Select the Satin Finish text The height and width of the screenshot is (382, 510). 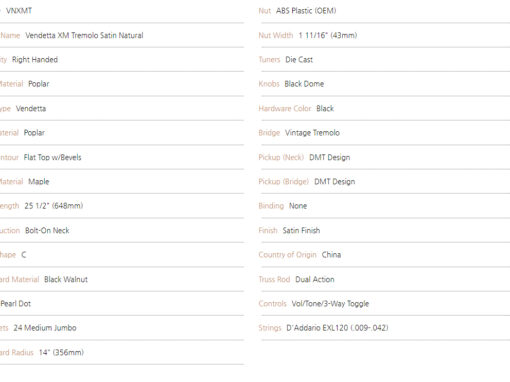[x=301, y=230]
